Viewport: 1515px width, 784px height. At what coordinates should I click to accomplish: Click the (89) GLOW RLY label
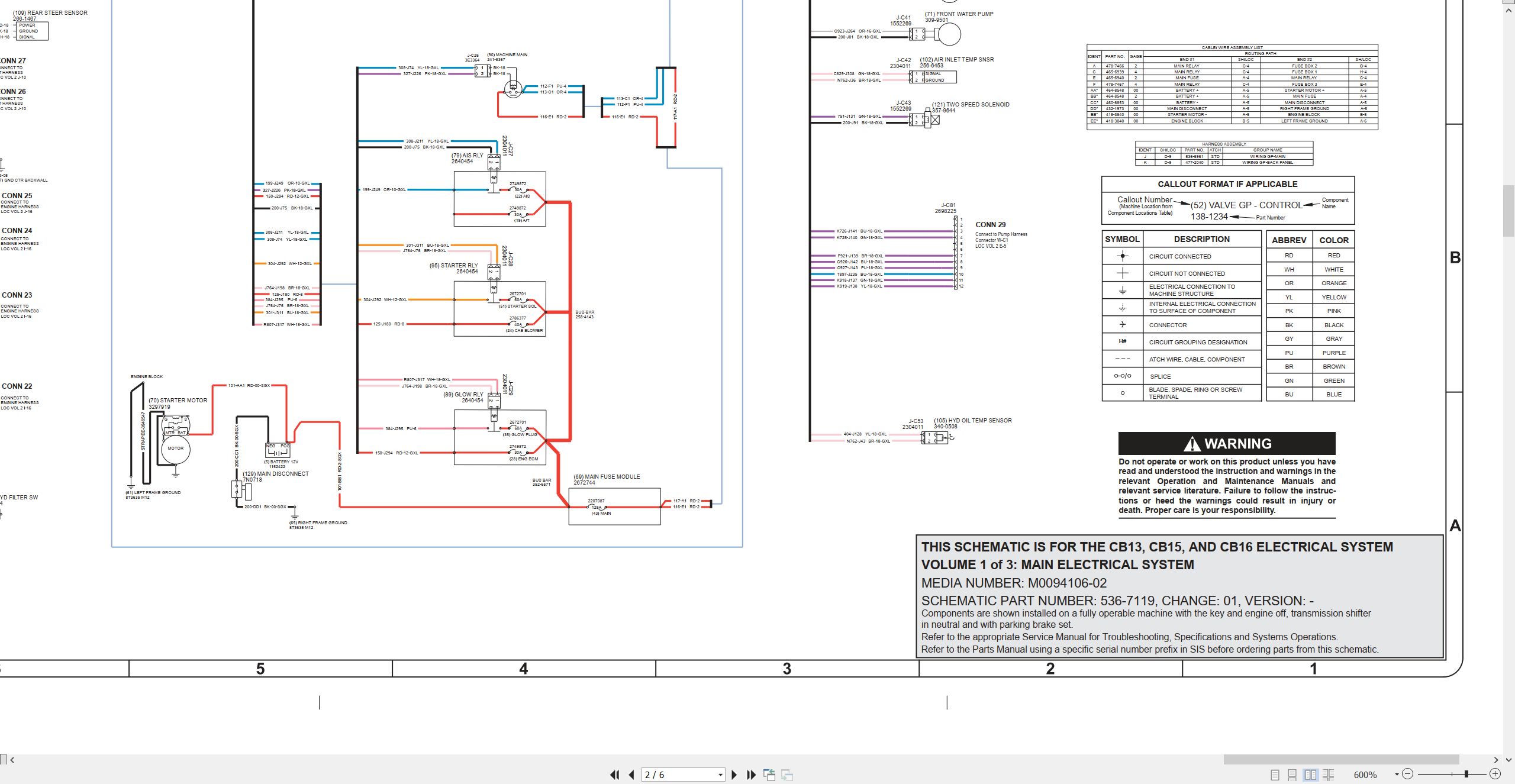point(463,395)
